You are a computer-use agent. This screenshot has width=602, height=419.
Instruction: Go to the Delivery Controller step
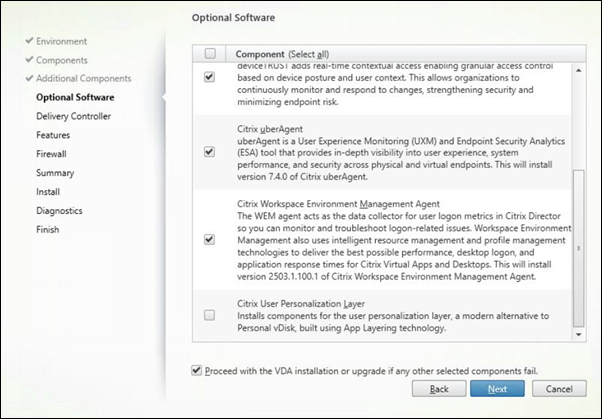(x=73, y=116)
